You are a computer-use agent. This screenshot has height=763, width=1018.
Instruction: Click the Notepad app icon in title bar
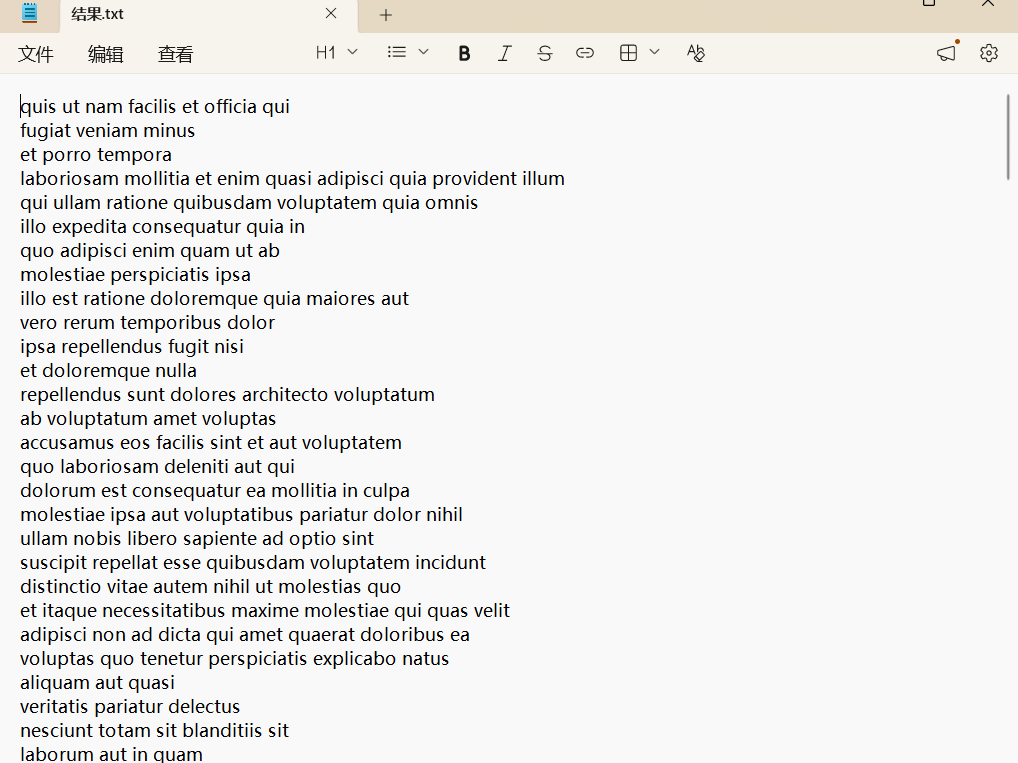[x=29, y=13]
